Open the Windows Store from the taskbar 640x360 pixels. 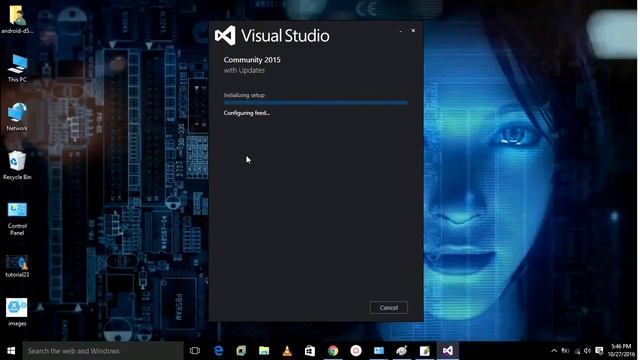point(310,351)
